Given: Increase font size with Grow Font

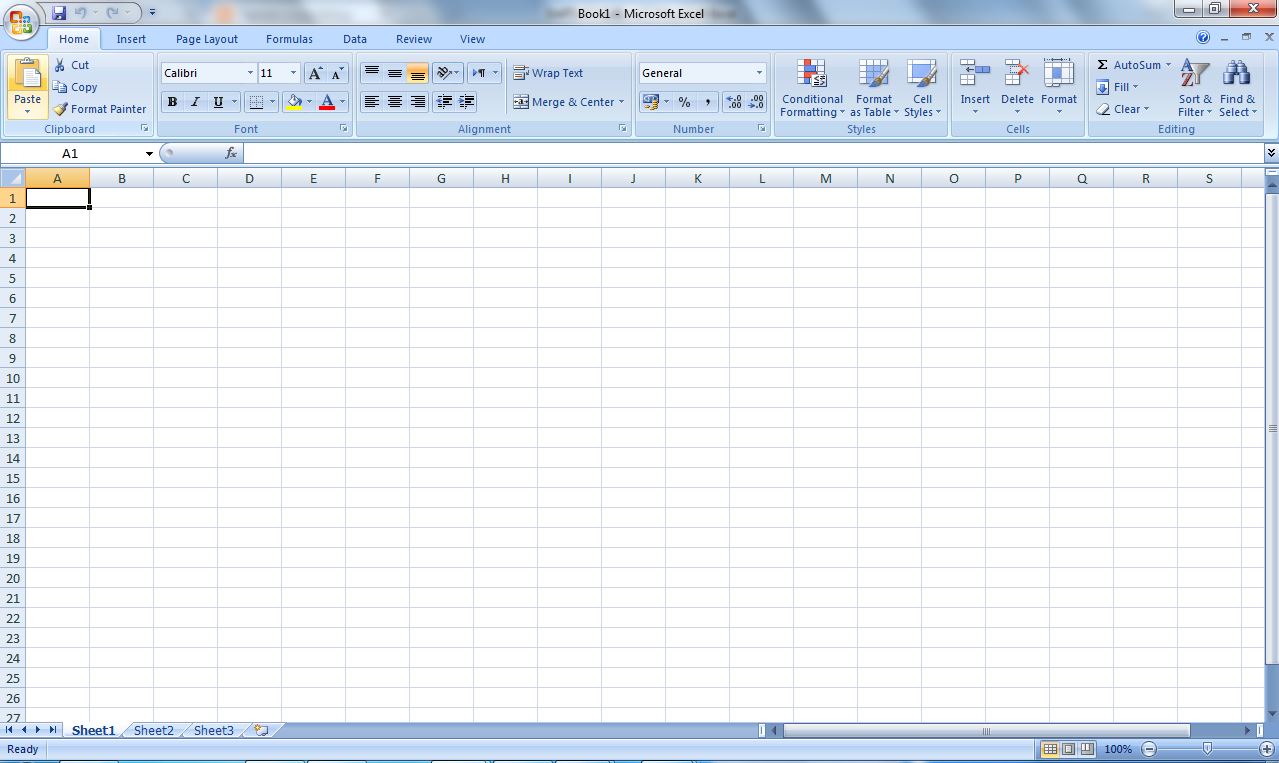Looking at the screenshot, I should pos(315,73).
